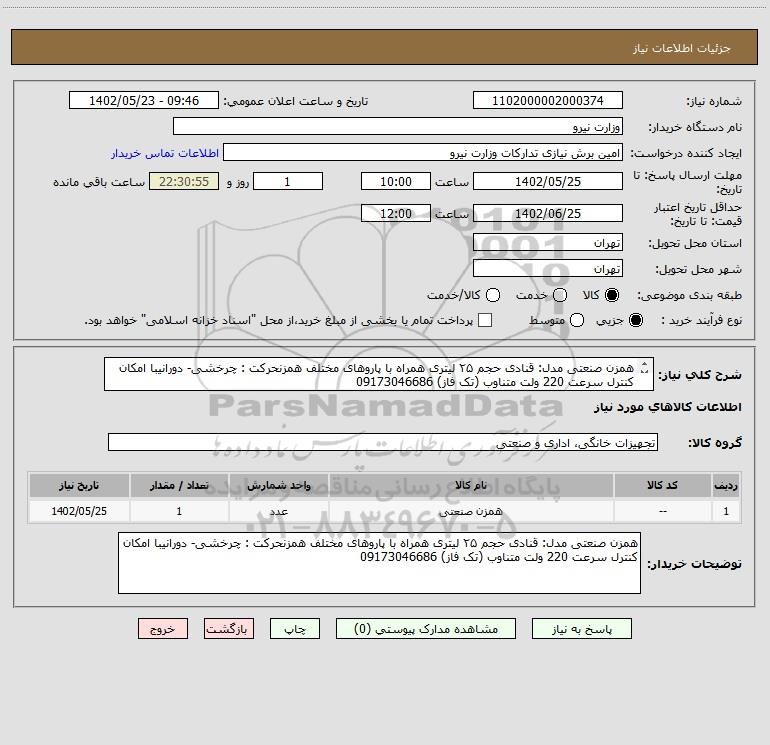Click the تاریخ نیاز column header
The width and height of the screenshot is (770, 745).
click(79, 485)
